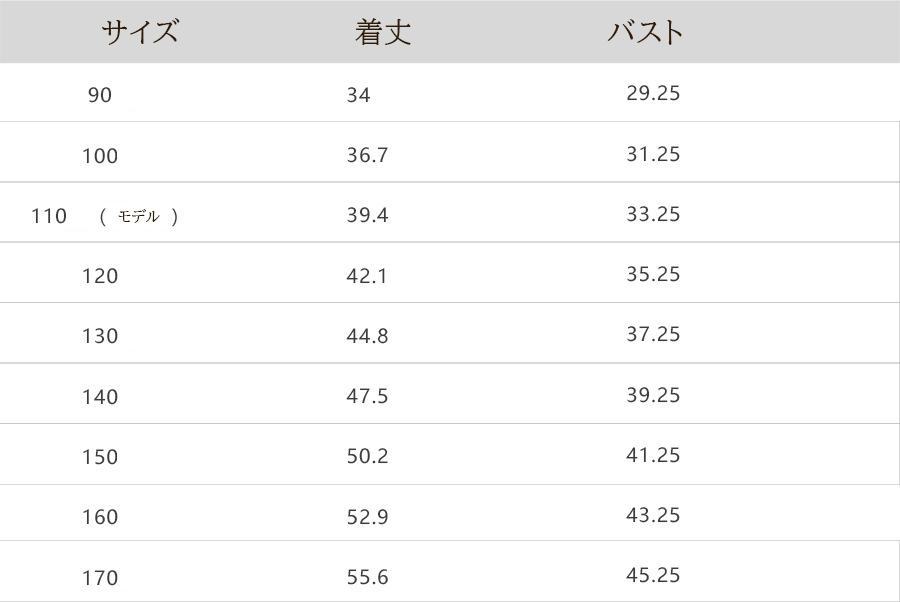Select the size 90 cell

100,95
